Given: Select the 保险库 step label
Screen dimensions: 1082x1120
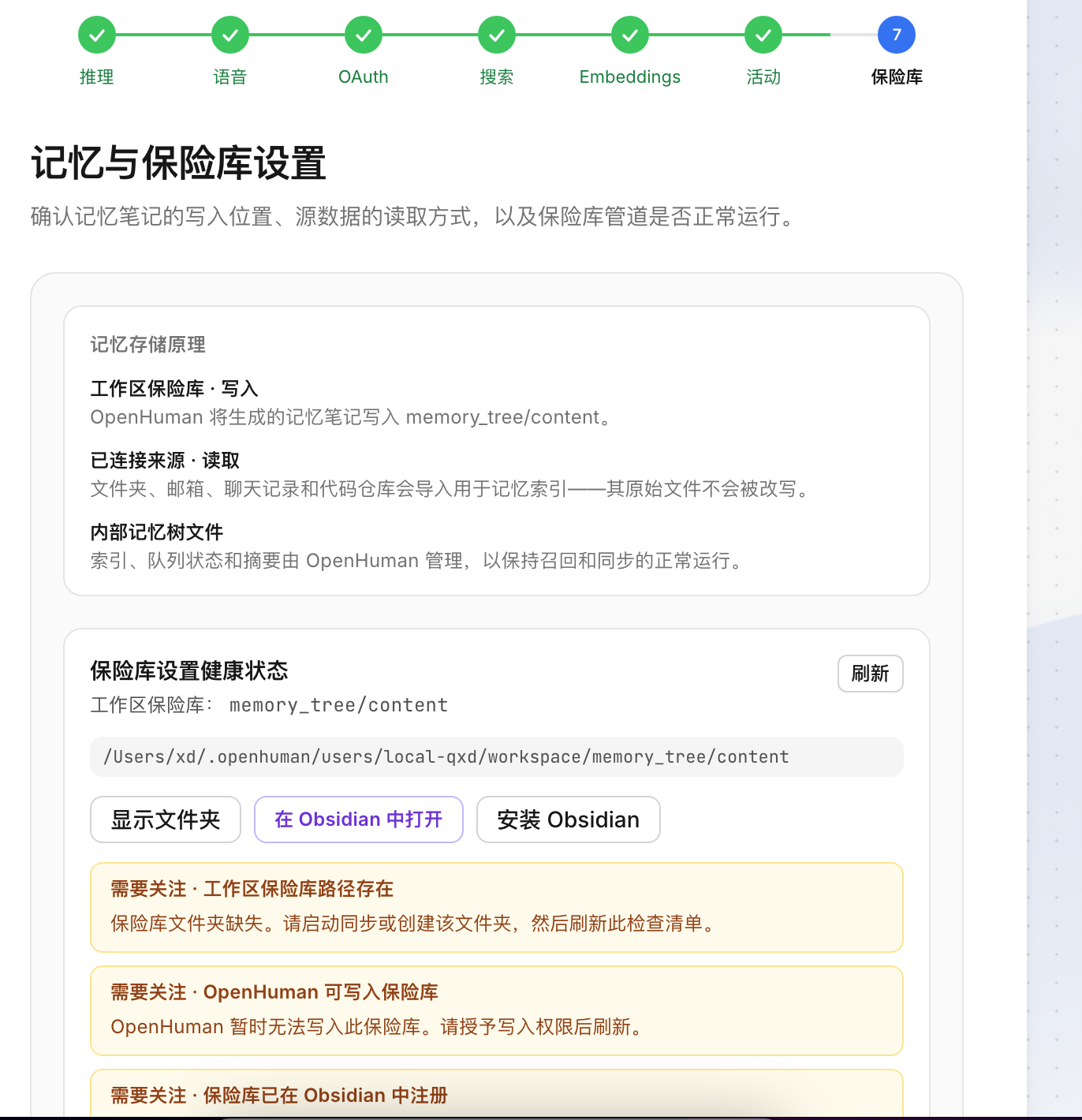Looking at the screenshot, I should 897,77.
